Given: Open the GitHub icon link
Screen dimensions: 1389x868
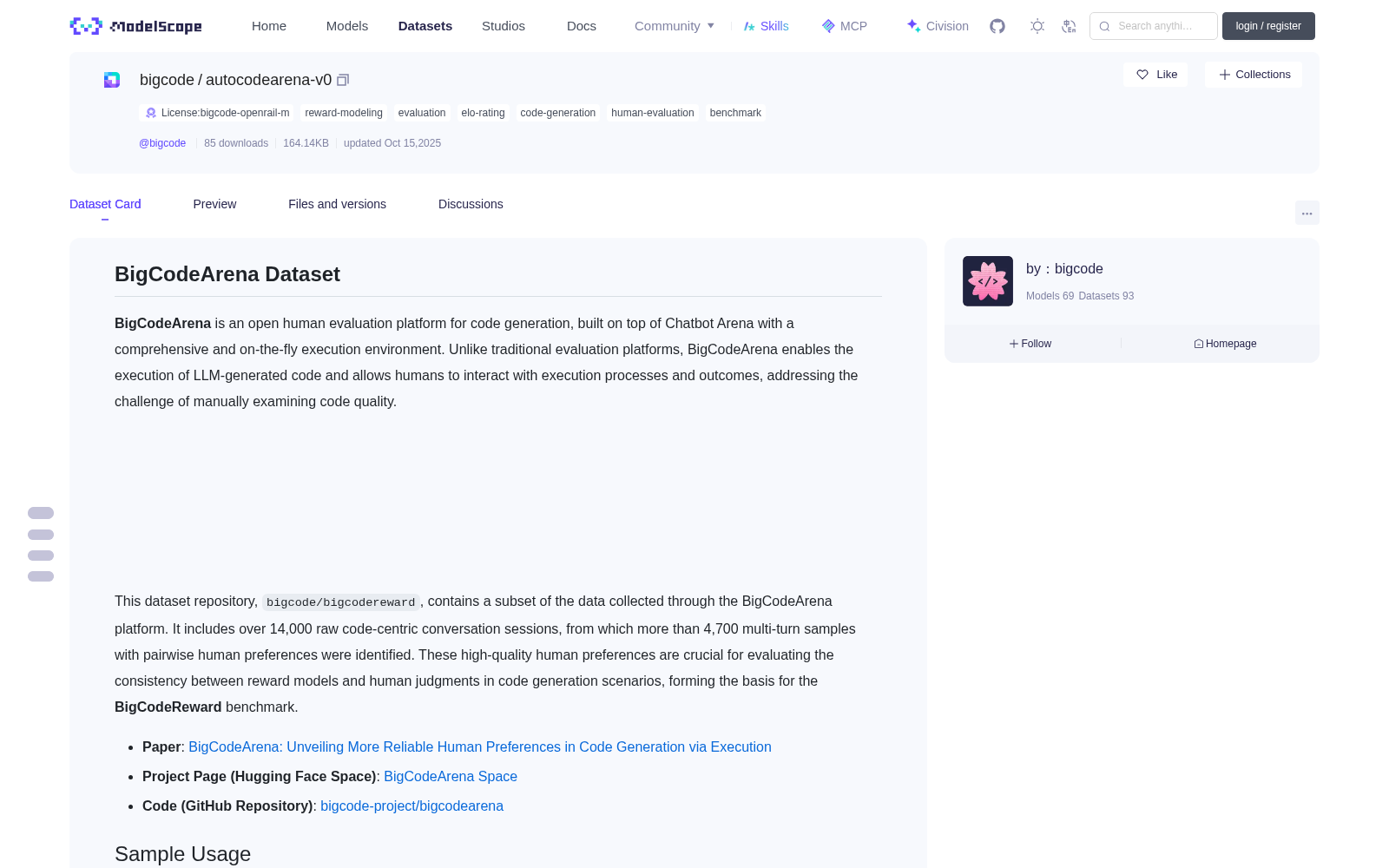Looking at the screenshot, I should click(x=997, y=26).
